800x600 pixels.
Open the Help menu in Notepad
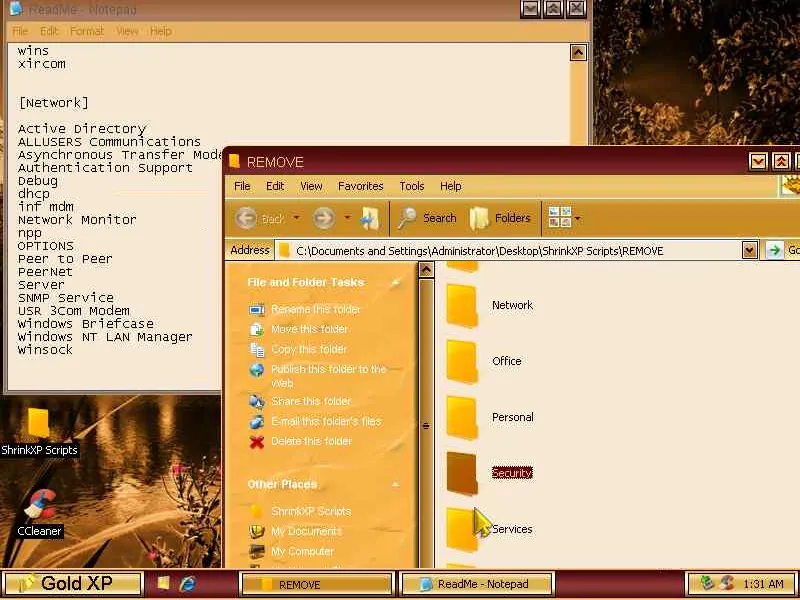[161, 31]
